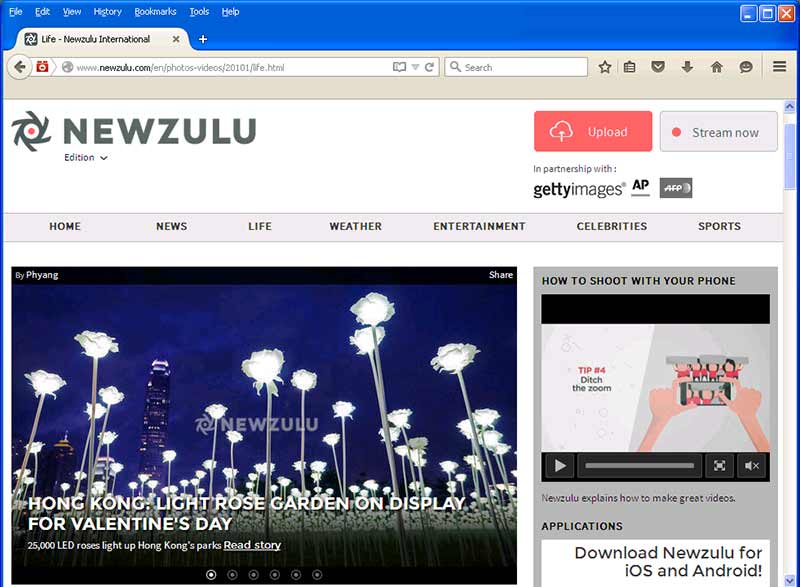Screen dimensions: 800x587
Task: Click the search magnifier icon
Action: (x=455, y=67)
